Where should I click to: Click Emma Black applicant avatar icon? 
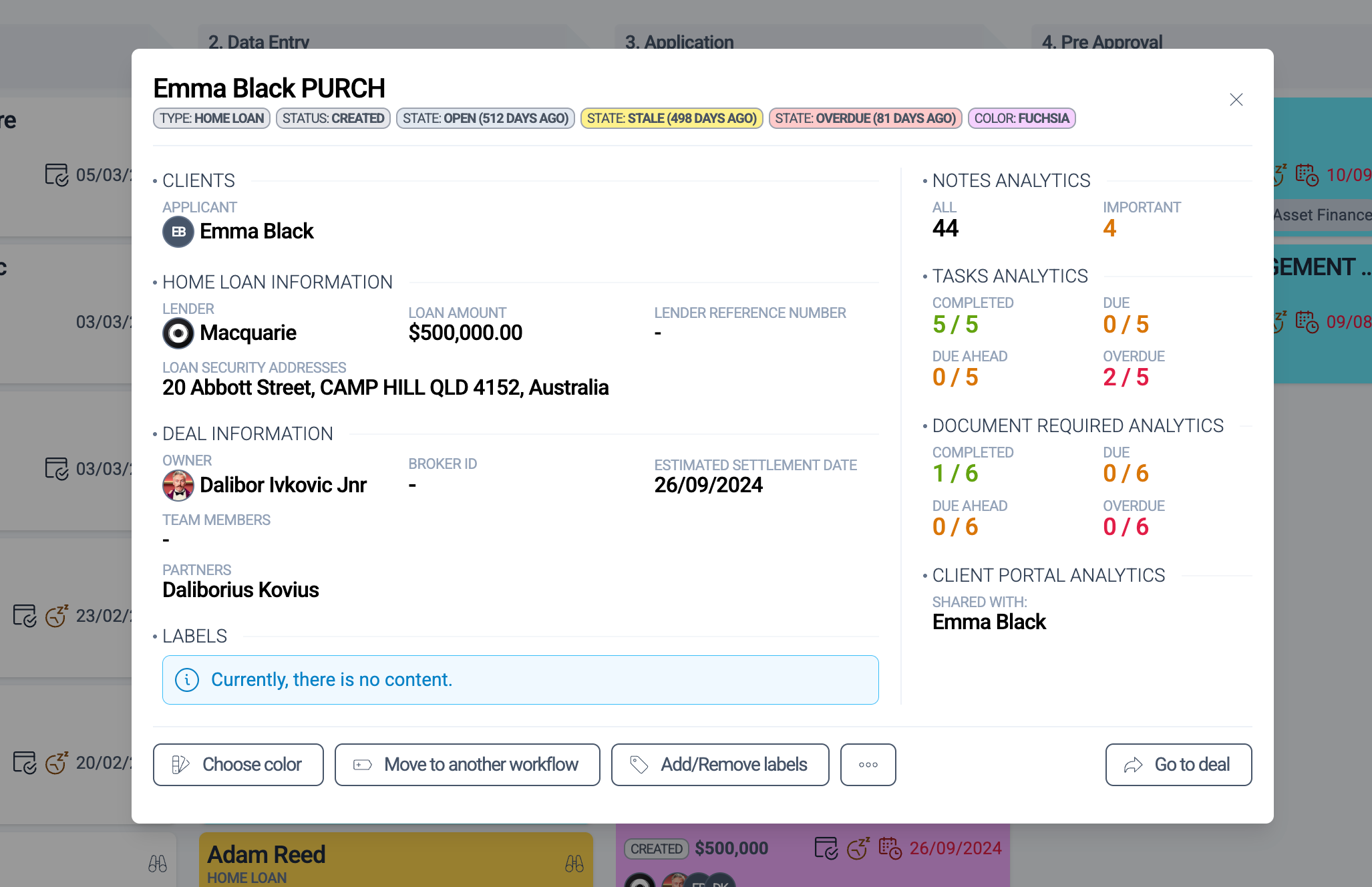(x=178, y=232)
